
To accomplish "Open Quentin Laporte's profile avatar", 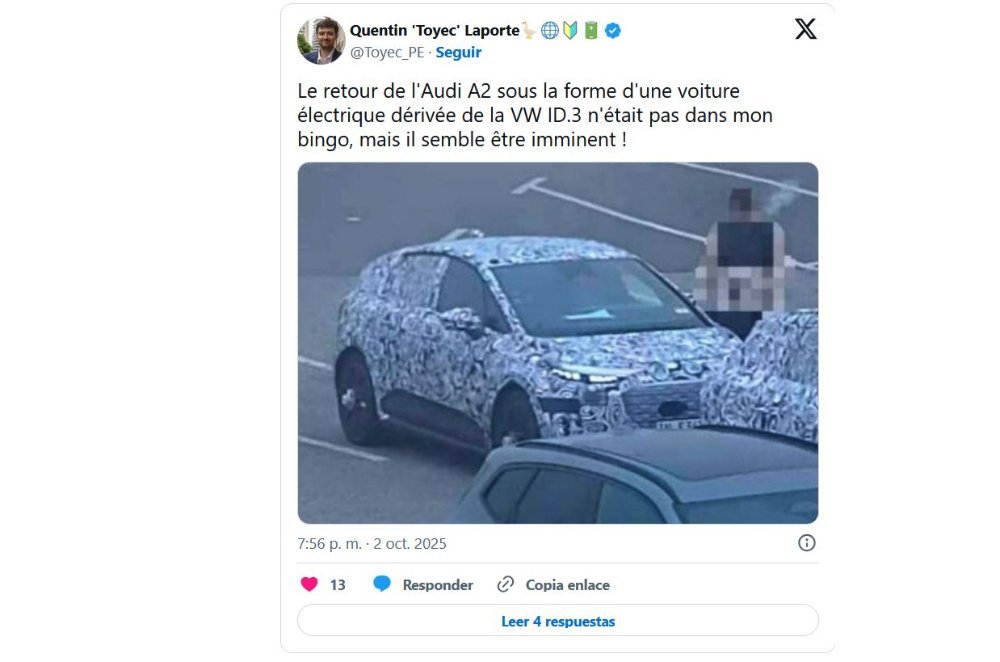I will pos(321,41).
